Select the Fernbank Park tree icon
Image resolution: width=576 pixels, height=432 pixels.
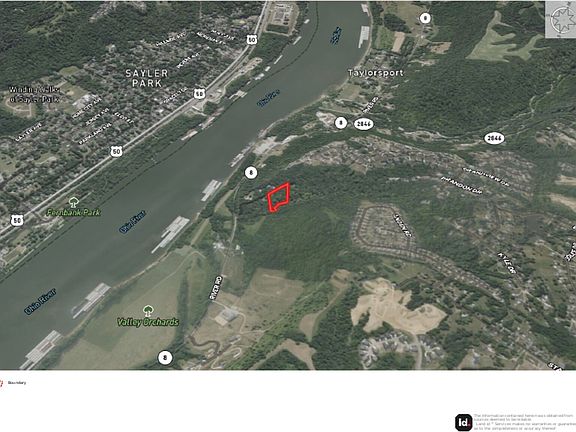(74, 202)
